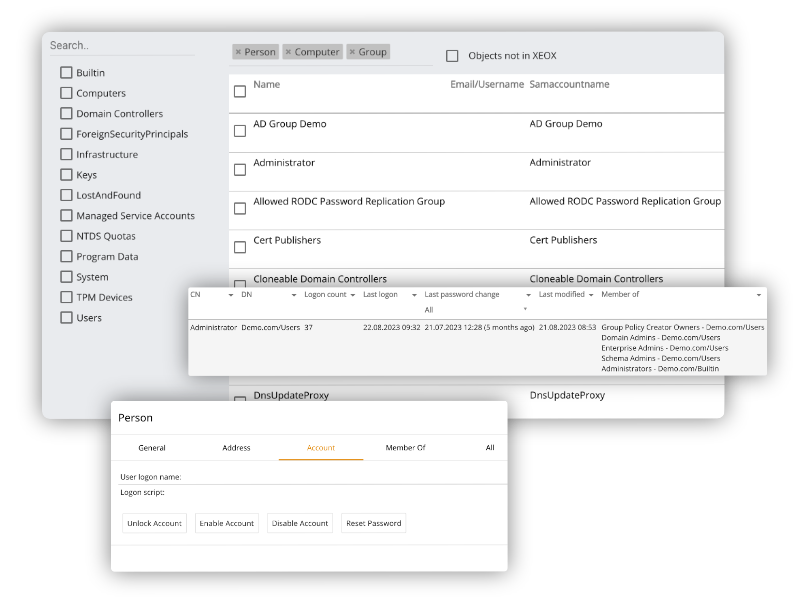Open the Last password change column dropdown

[529, 295]
